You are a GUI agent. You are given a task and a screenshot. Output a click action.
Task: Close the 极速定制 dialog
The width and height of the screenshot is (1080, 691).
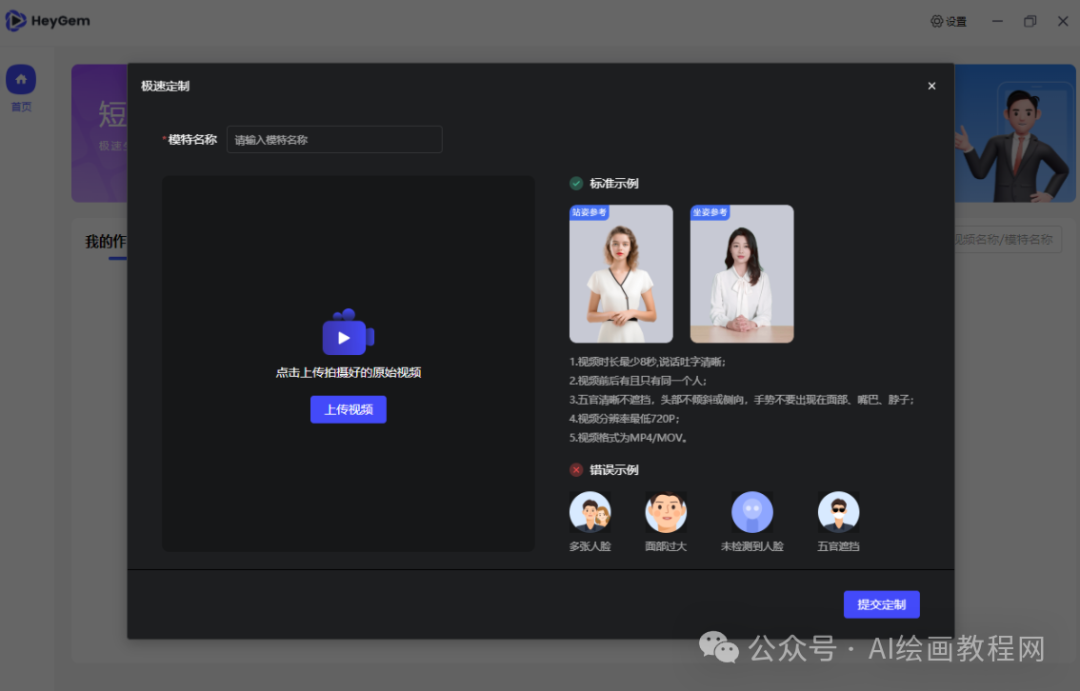(931, 86)
